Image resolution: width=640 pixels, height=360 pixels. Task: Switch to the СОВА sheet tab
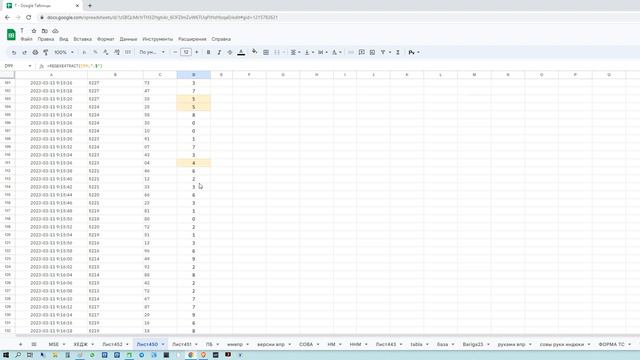(x=306, y=344)
